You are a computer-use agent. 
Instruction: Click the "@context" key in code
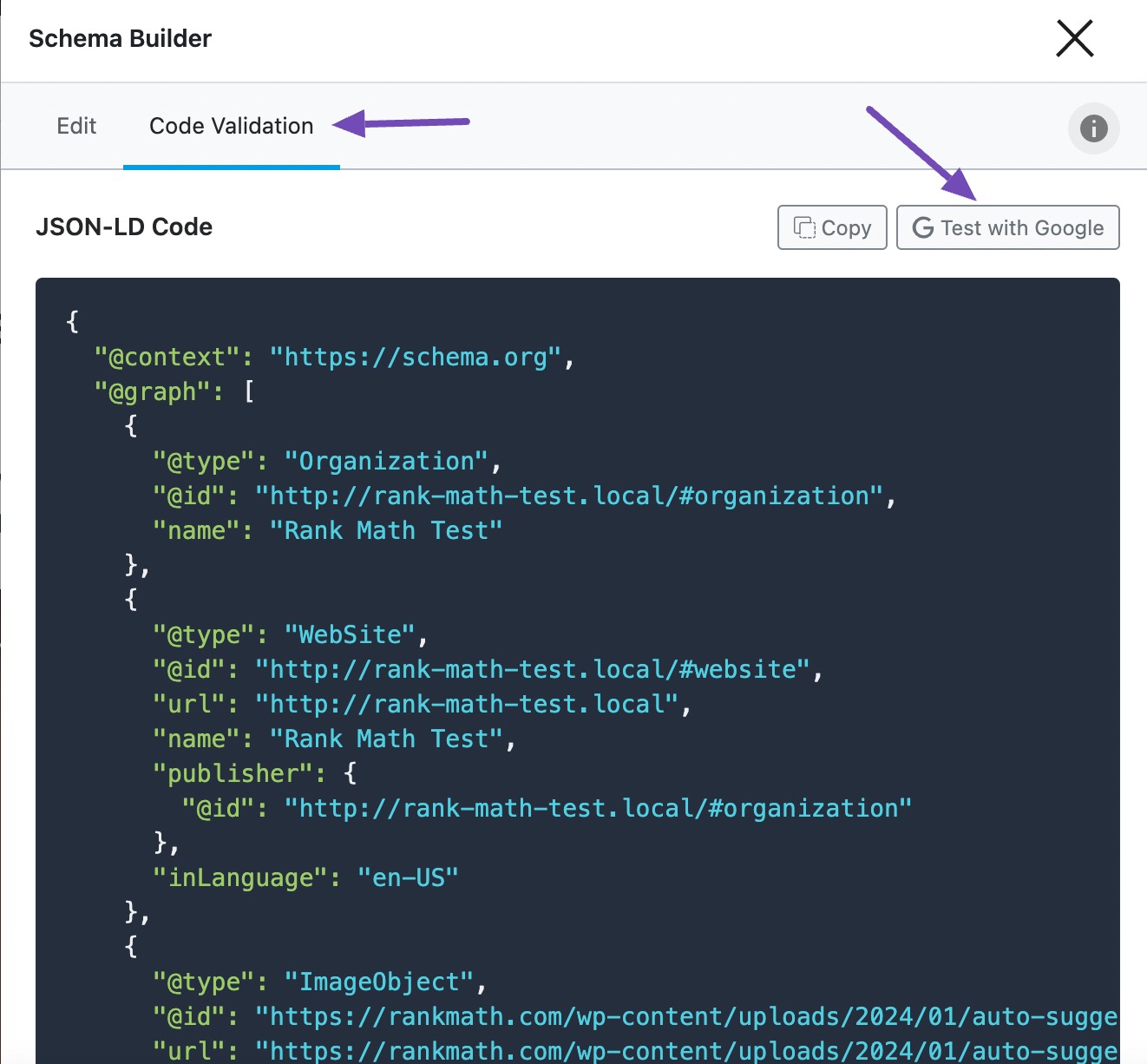(167, 357)
